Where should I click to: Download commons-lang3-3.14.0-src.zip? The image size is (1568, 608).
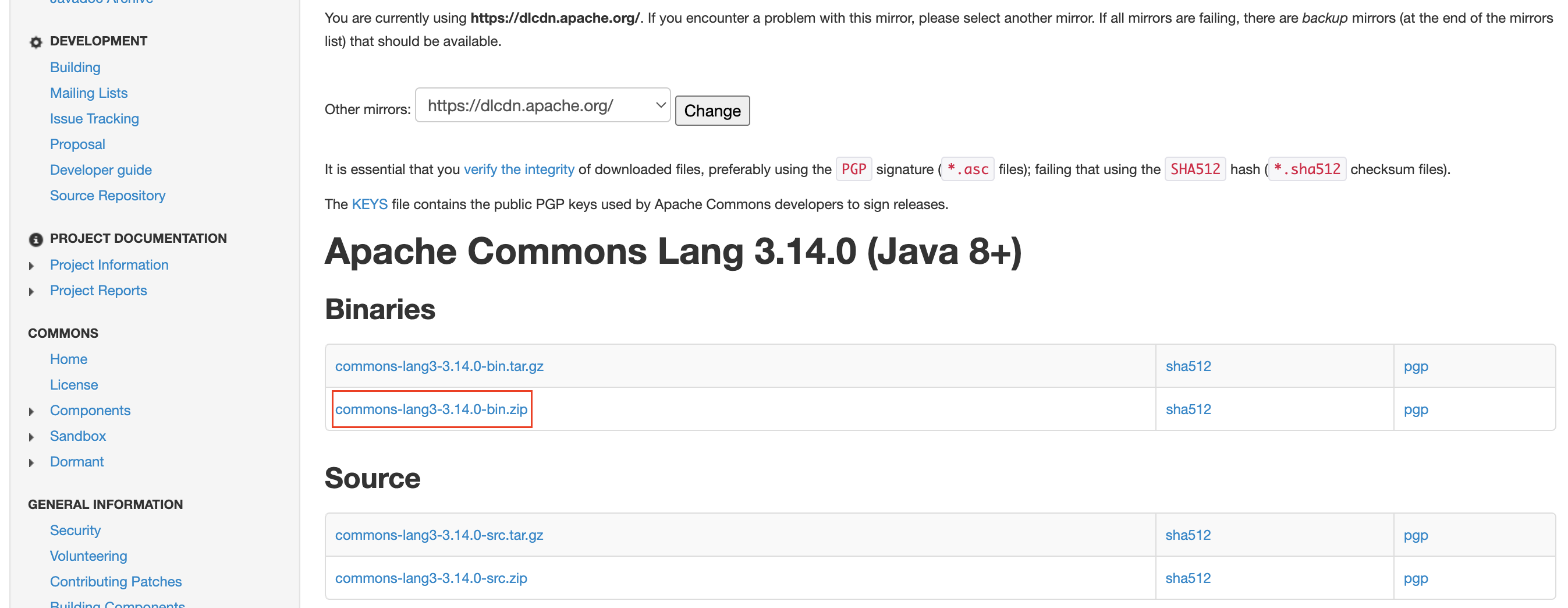[431, 578]
